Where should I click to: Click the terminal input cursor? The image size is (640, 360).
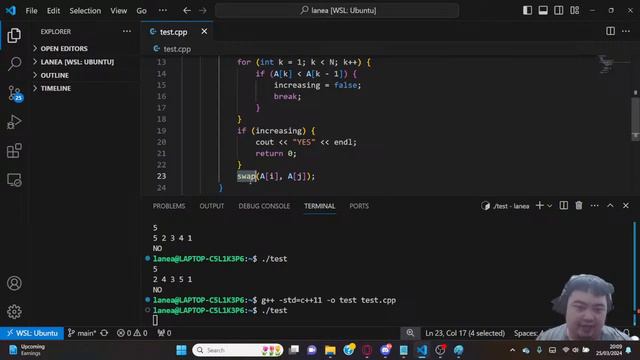(x=155, y=320)
